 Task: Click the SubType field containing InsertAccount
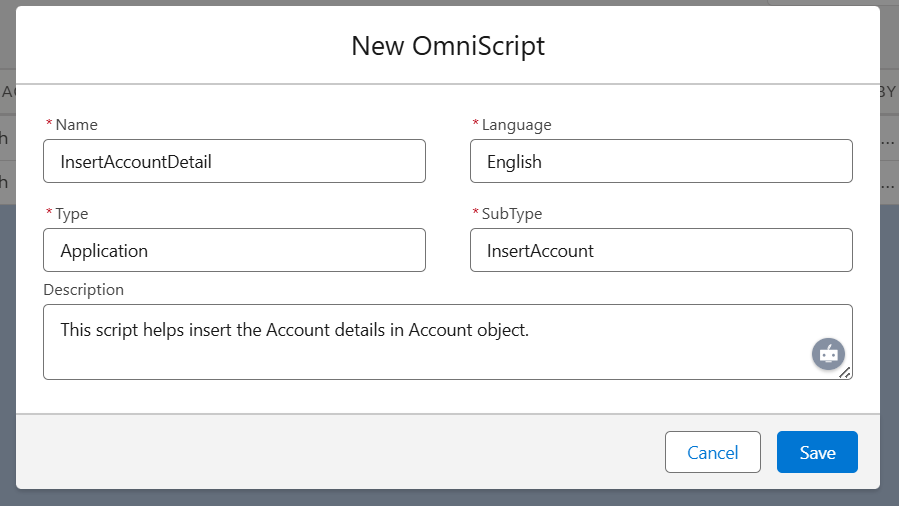pos(660,250)
